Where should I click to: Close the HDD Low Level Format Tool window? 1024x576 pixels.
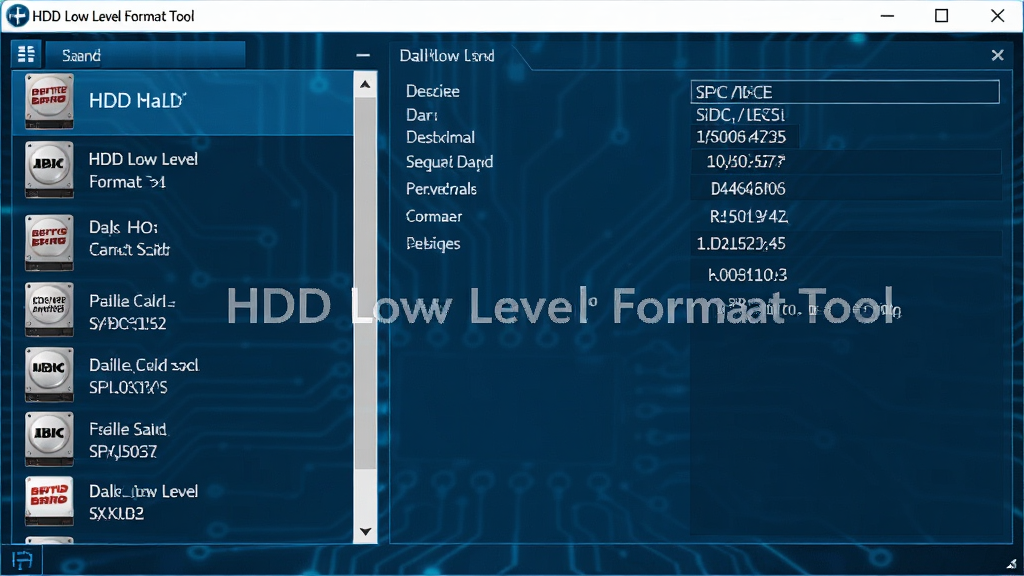coord(997,16)
